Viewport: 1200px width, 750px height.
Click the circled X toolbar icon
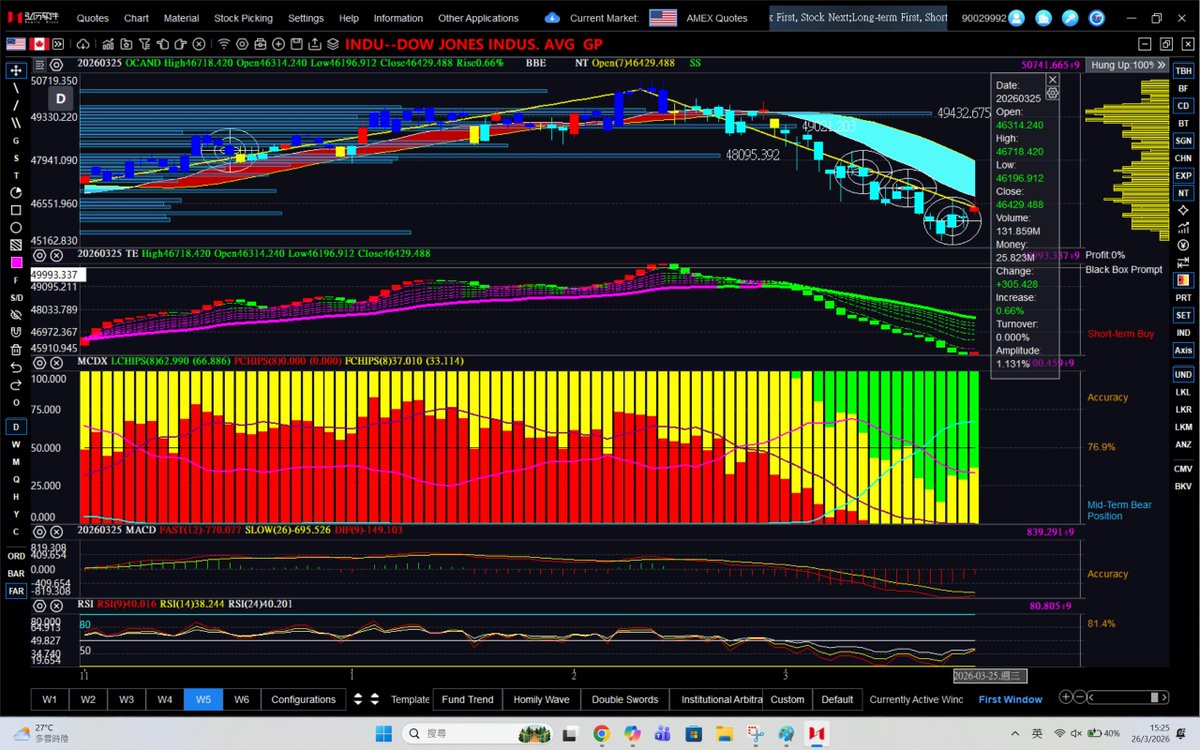[x=199, y=45]
